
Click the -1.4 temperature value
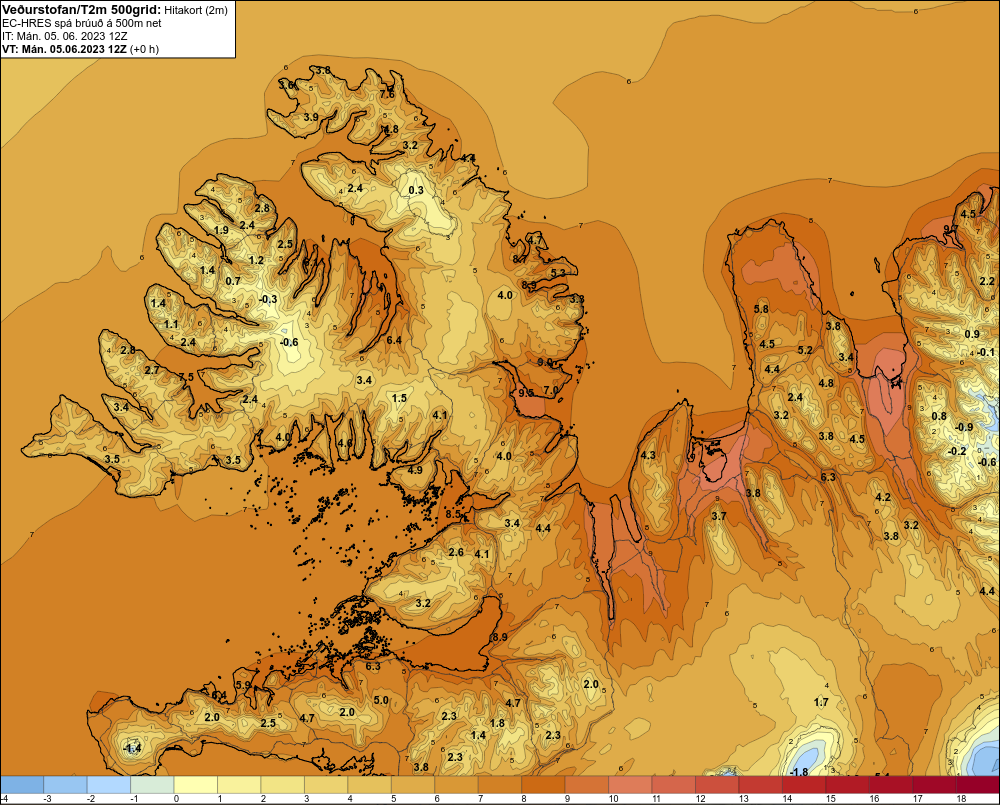[x=131, y=748]
